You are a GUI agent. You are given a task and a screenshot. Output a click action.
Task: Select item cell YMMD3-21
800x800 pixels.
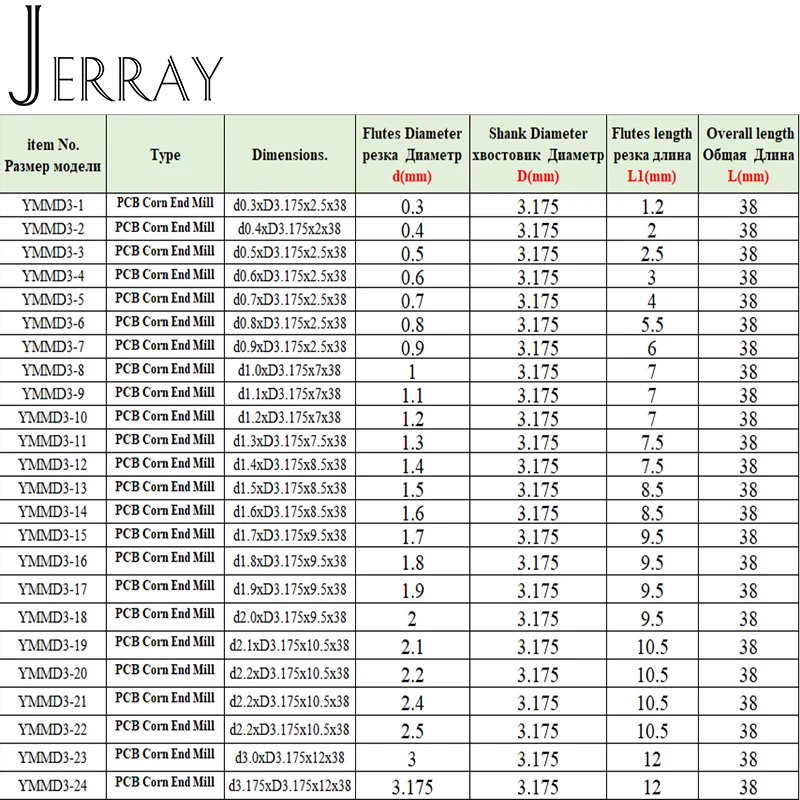coord(53,702)
